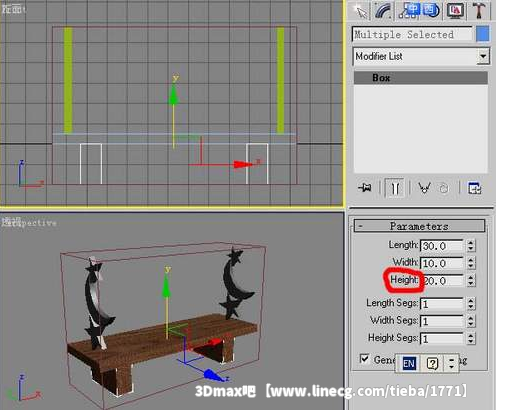This screenshot has height=410, width=507.
Task: Click the Length Segs field
Action: [441, 304]
